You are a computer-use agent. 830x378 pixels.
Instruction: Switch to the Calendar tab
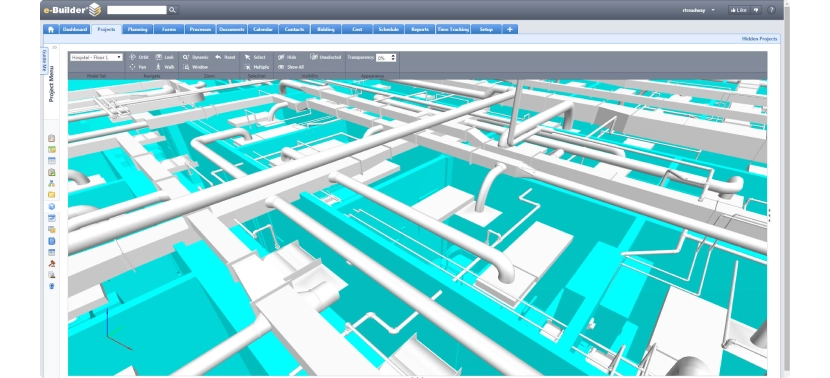coord(263,30)
